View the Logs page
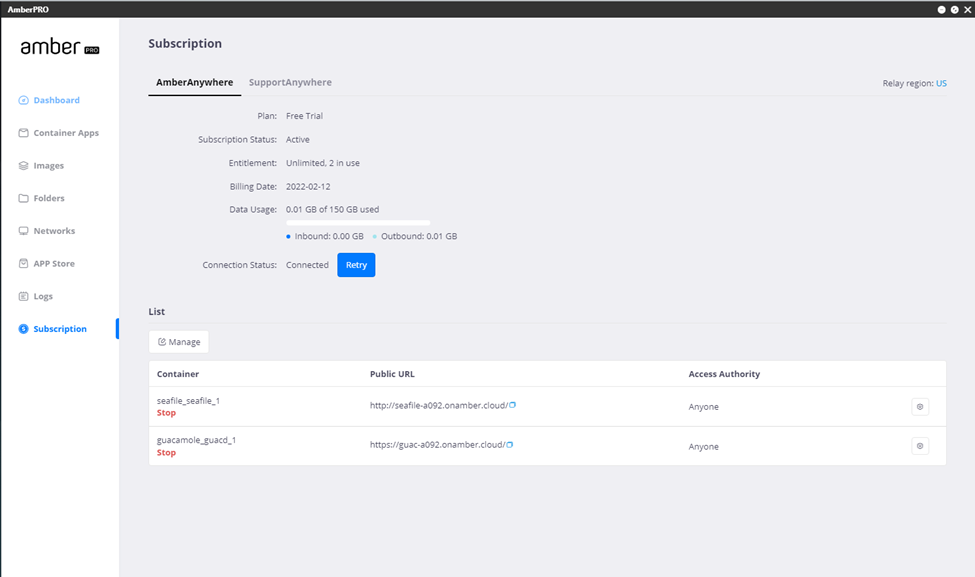This screenshot has height=577, width=975. [43, 296]
